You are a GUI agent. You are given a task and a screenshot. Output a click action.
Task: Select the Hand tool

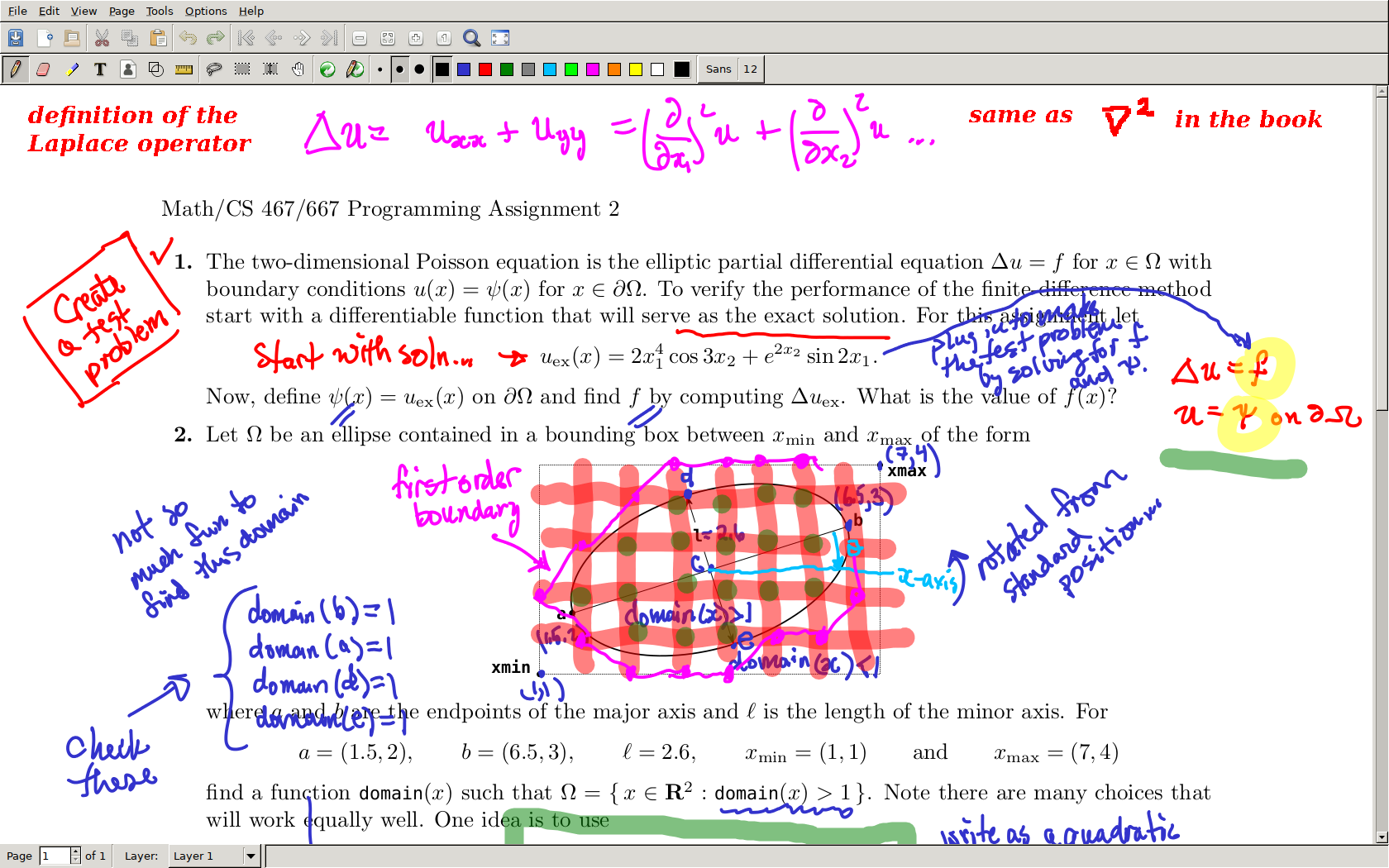click(298, 69)
